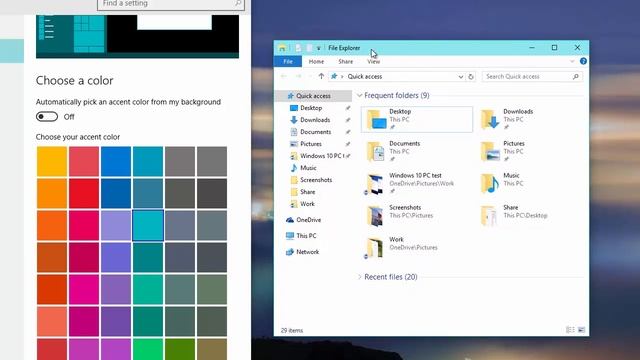The height and width of the screenshot is (360, 640).
Task: Click the Properties icon in title bar toolbar
Action: coord(298,48)
